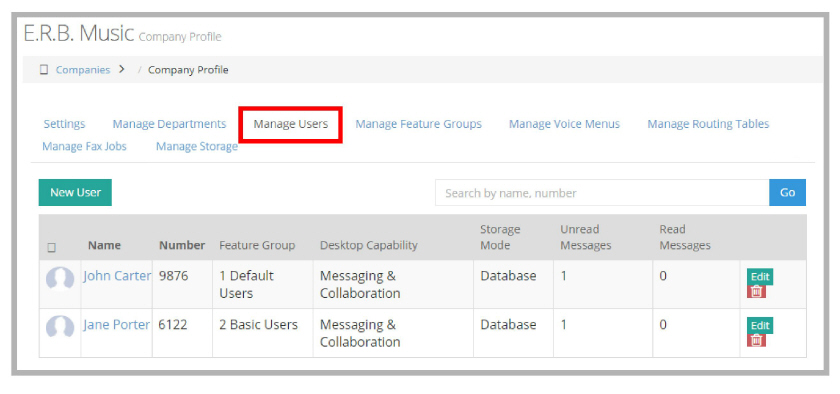Open John Carter's avatar picture
840x394 pixels.
pos(59,279)
